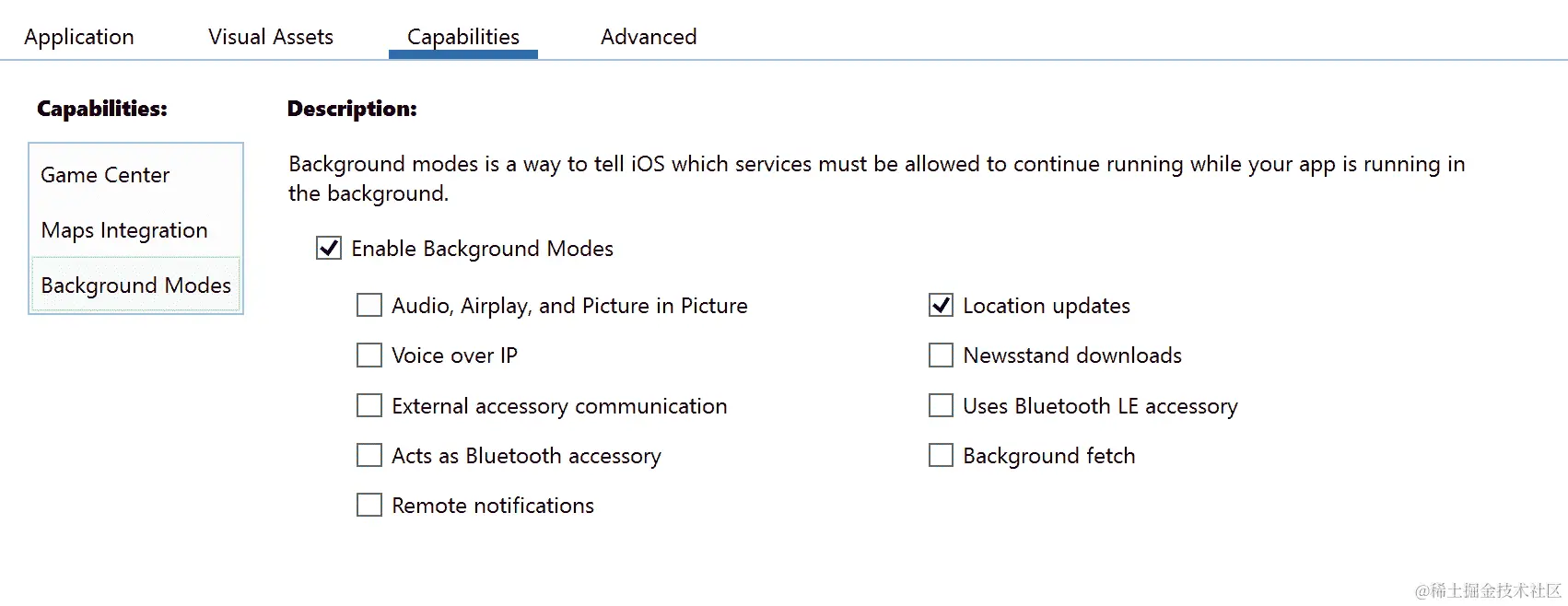Open the Visual Assets tab
This screenshot has height=606, width=1568.
pos(271,37)
